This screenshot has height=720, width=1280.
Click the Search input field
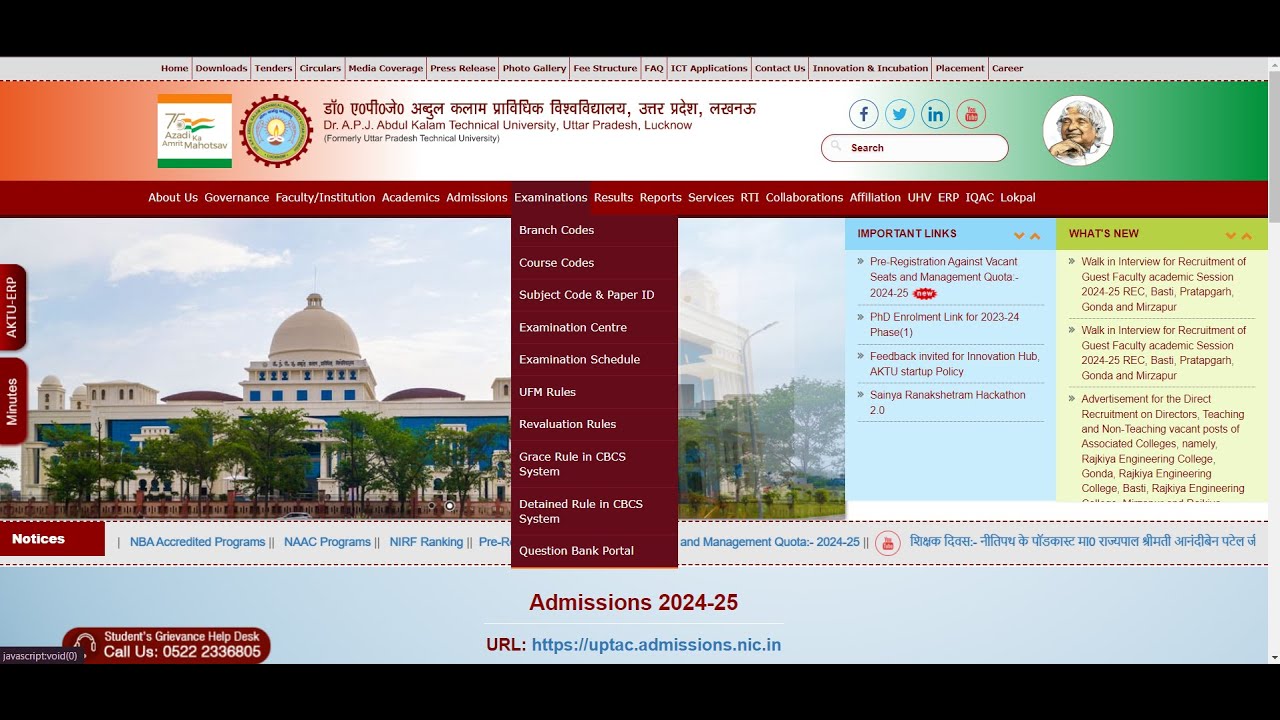[914, 148]
